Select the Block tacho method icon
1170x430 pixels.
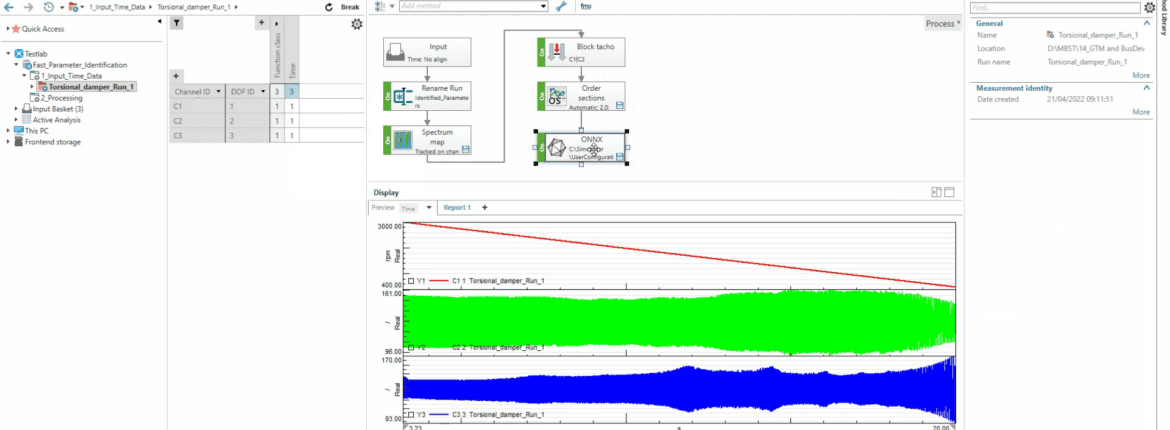556,52
